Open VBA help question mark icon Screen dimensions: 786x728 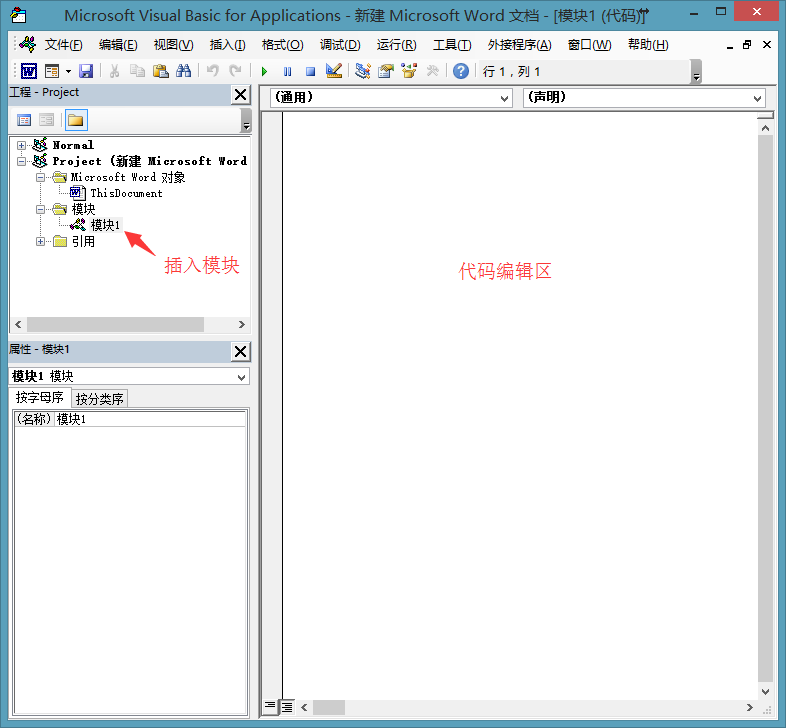click(461, 71)
